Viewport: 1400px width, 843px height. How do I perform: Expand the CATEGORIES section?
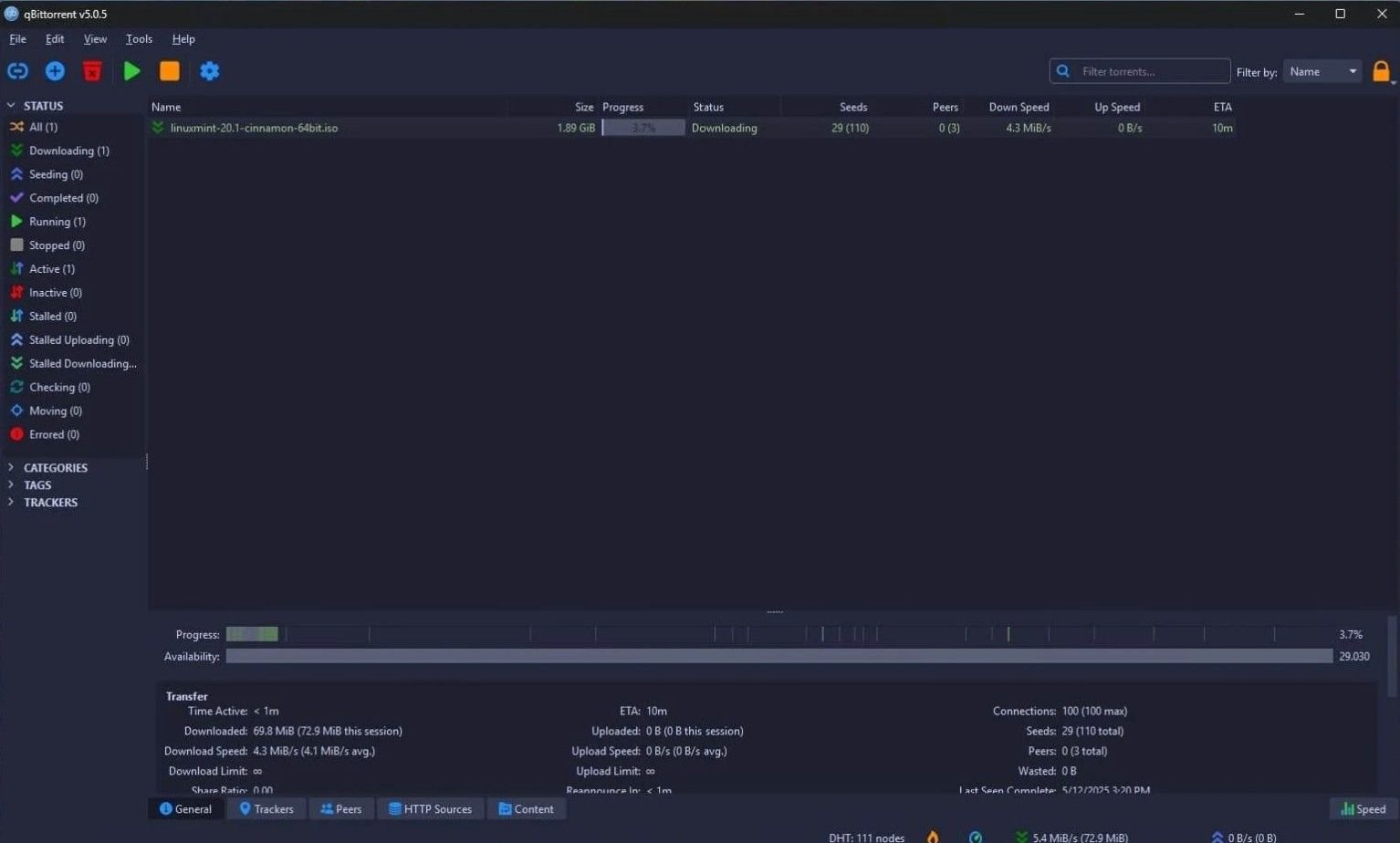(x=11, y=468)
